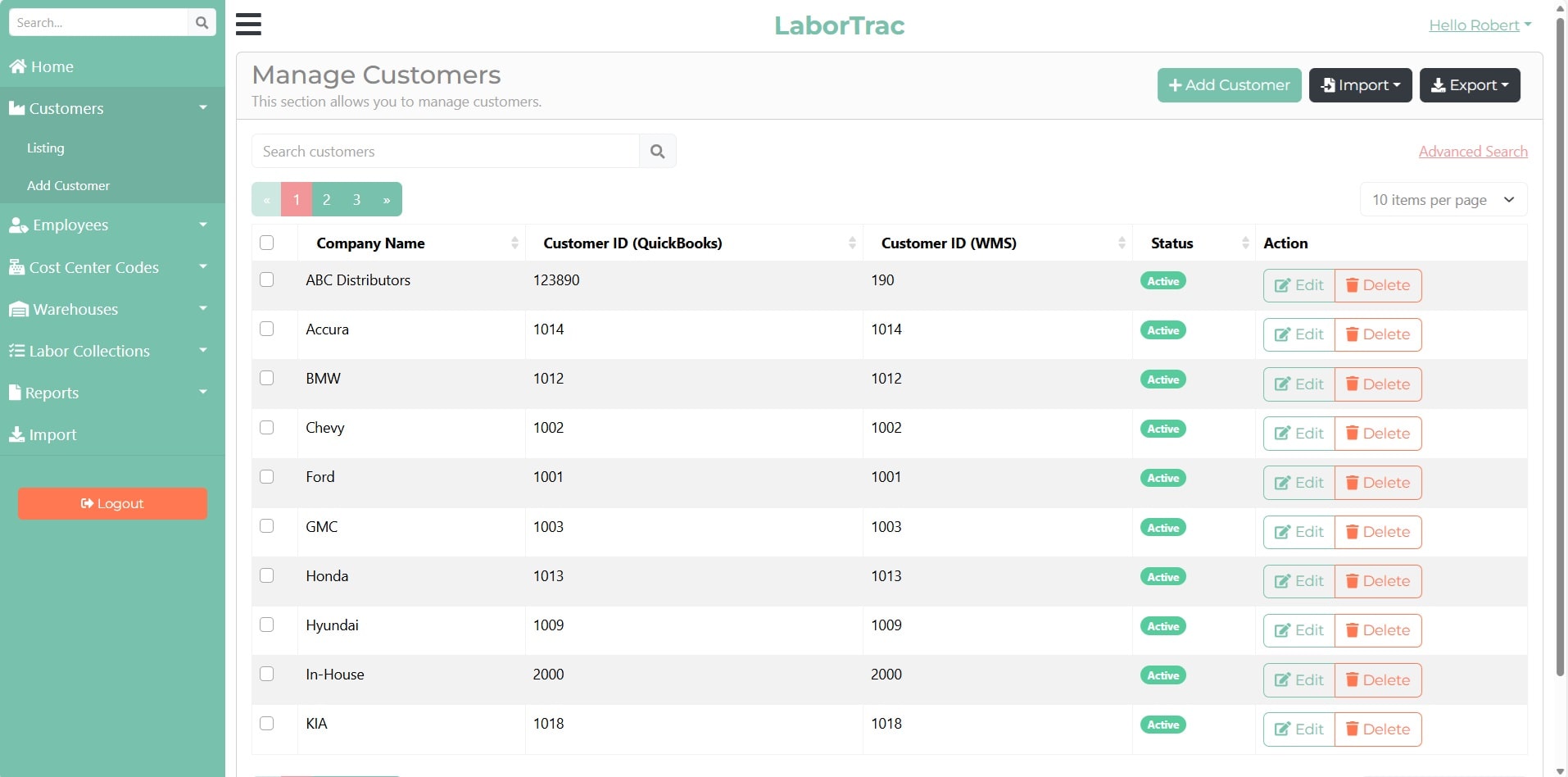Open the items per page dropdown
The image size is (1568, 777).
(1443, 200)
